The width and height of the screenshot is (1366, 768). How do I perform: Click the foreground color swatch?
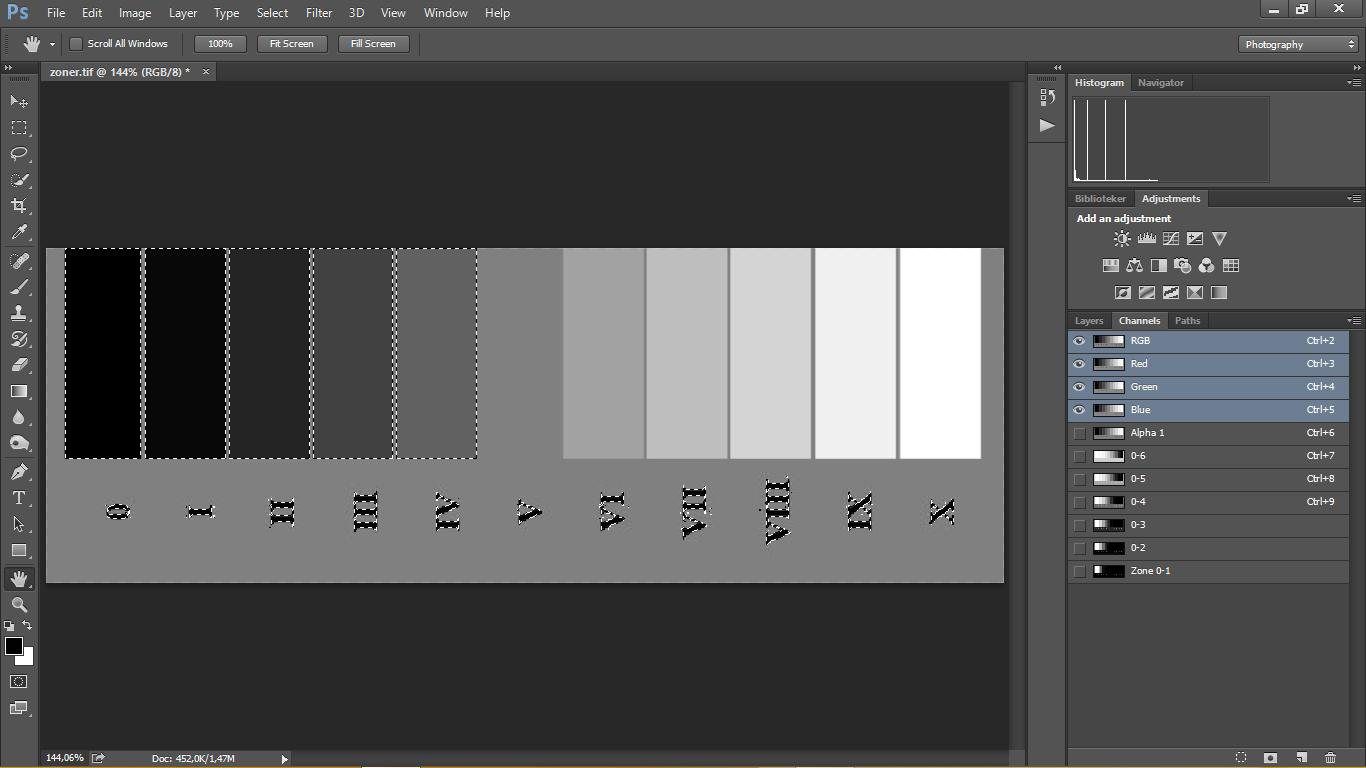(14, 646)
